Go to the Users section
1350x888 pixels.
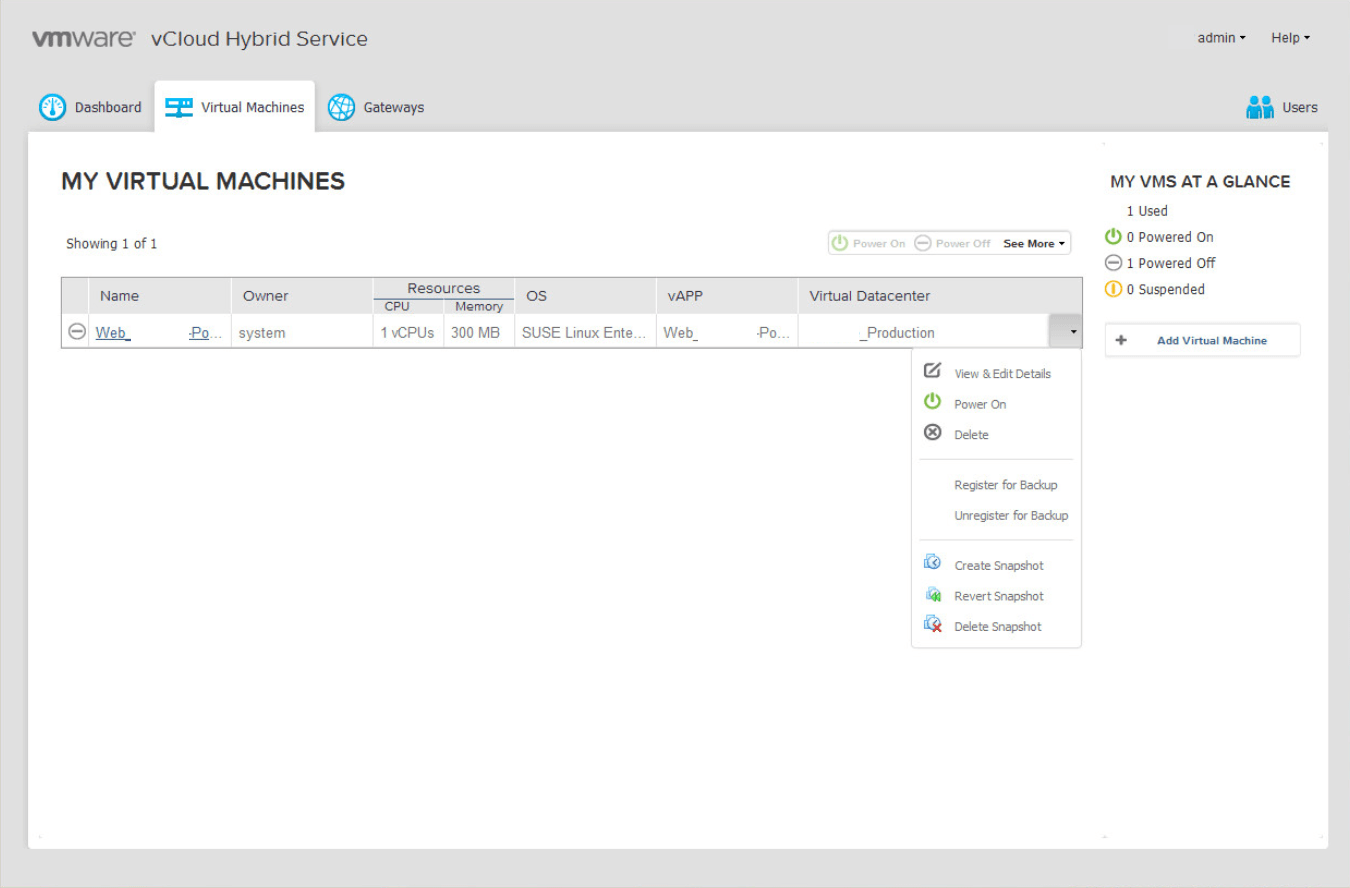click(1282, 107)
